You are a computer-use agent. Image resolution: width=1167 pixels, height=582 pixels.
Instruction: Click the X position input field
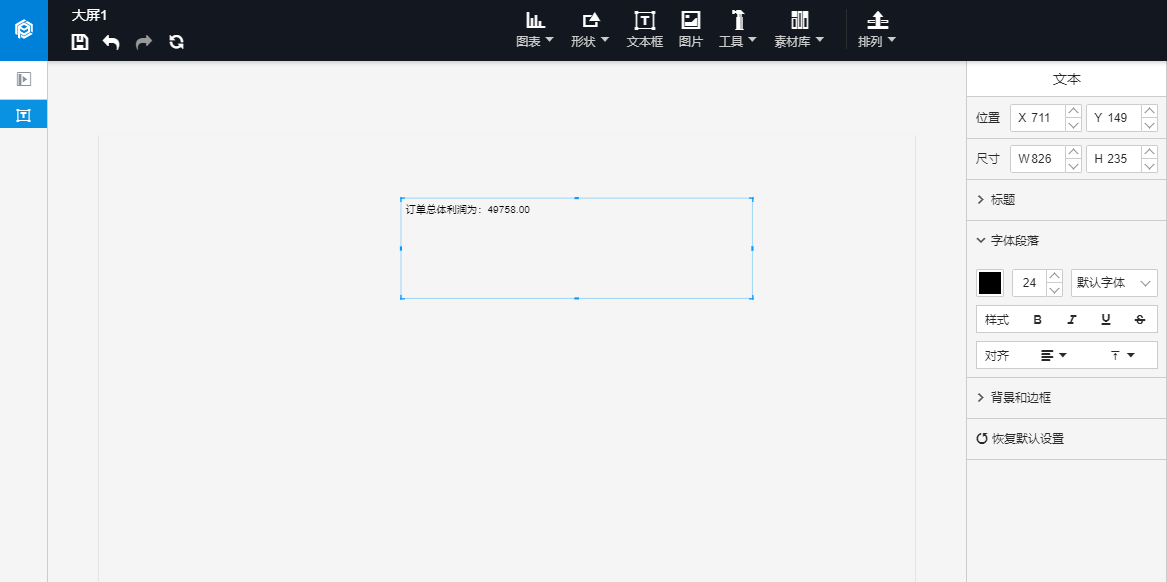pyautogui.click(x=1038, y=118)
